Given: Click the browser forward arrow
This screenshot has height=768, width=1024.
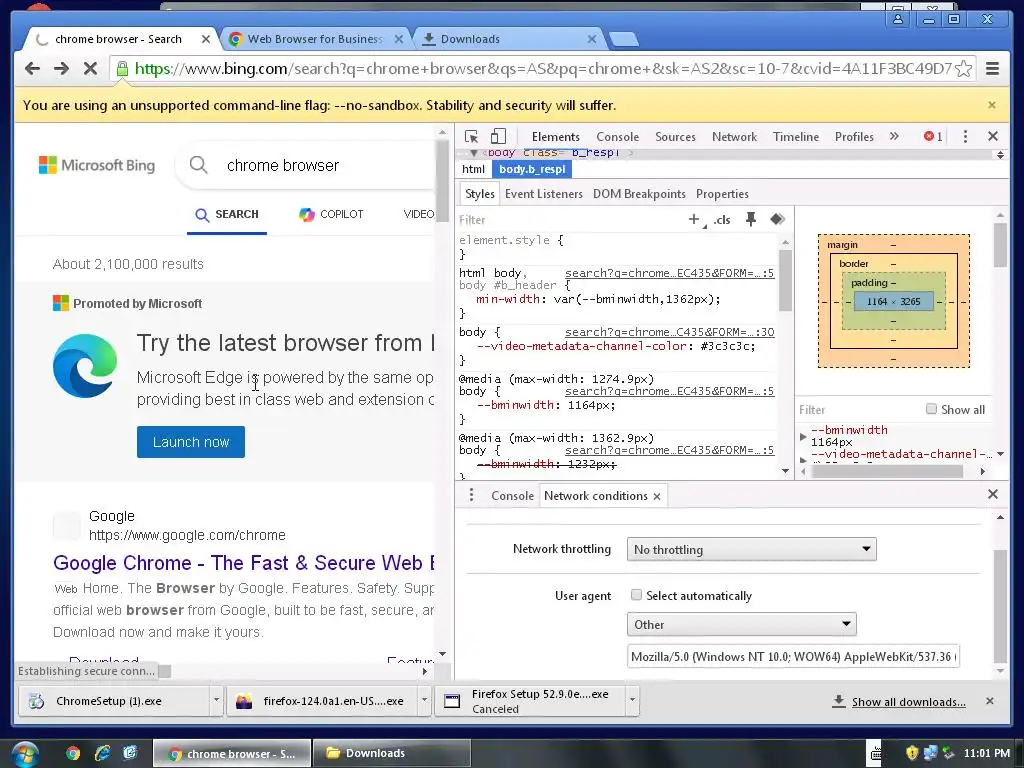Looking at the screenshot, I should pyautogui.click(x=61, y=69).
